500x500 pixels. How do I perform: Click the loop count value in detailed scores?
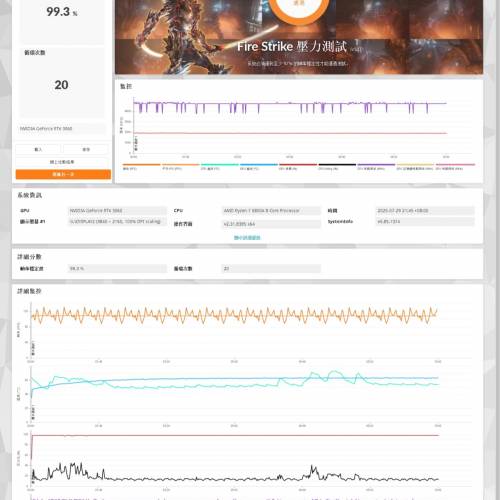pos(271,269)
